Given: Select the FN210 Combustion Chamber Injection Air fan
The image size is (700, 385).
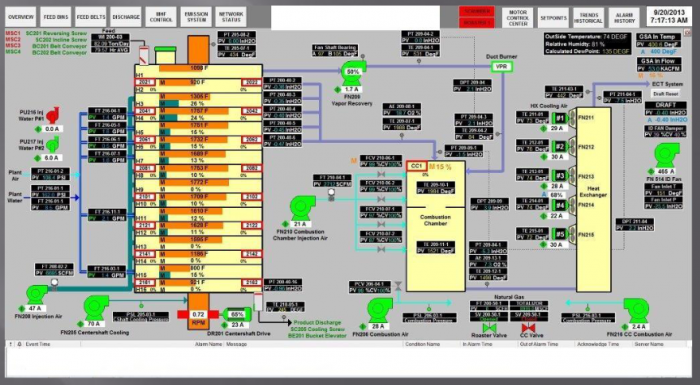Looking at the screenshot, I should coord(302,208).
